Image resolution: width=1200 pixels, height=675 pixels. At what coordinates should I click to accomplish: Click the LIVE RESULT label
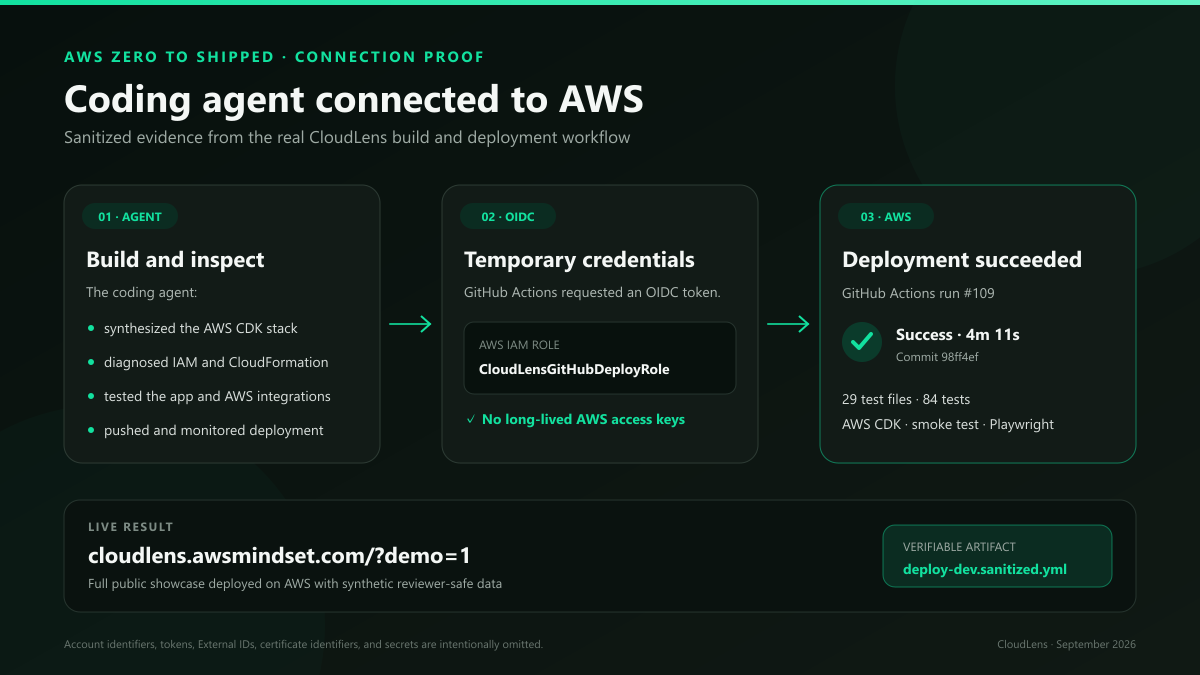(x=131, y=527)
